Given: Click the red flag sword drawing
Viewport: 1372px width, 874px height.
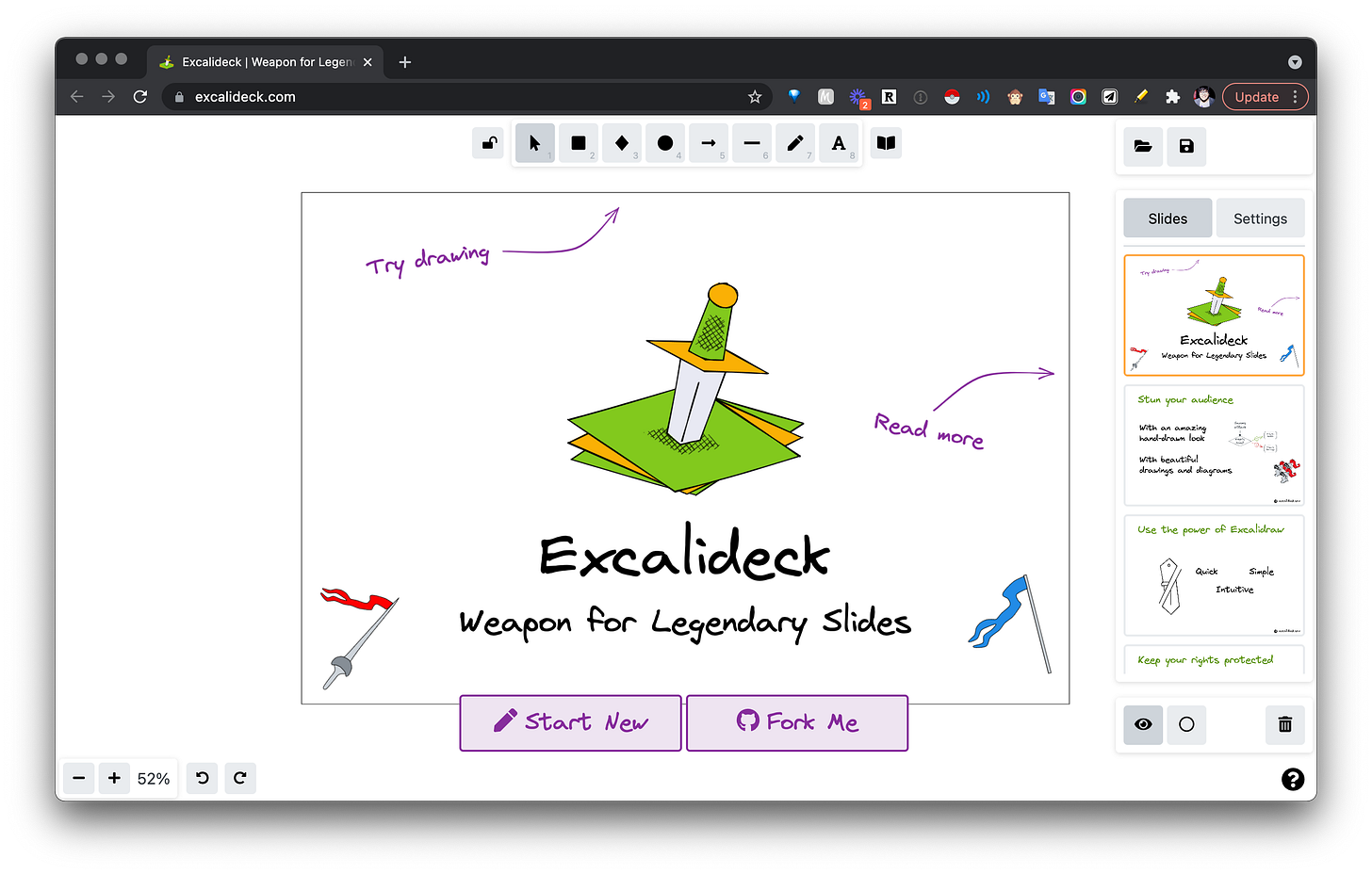Looking at the screenshot, I should click(x=359, y=638).
